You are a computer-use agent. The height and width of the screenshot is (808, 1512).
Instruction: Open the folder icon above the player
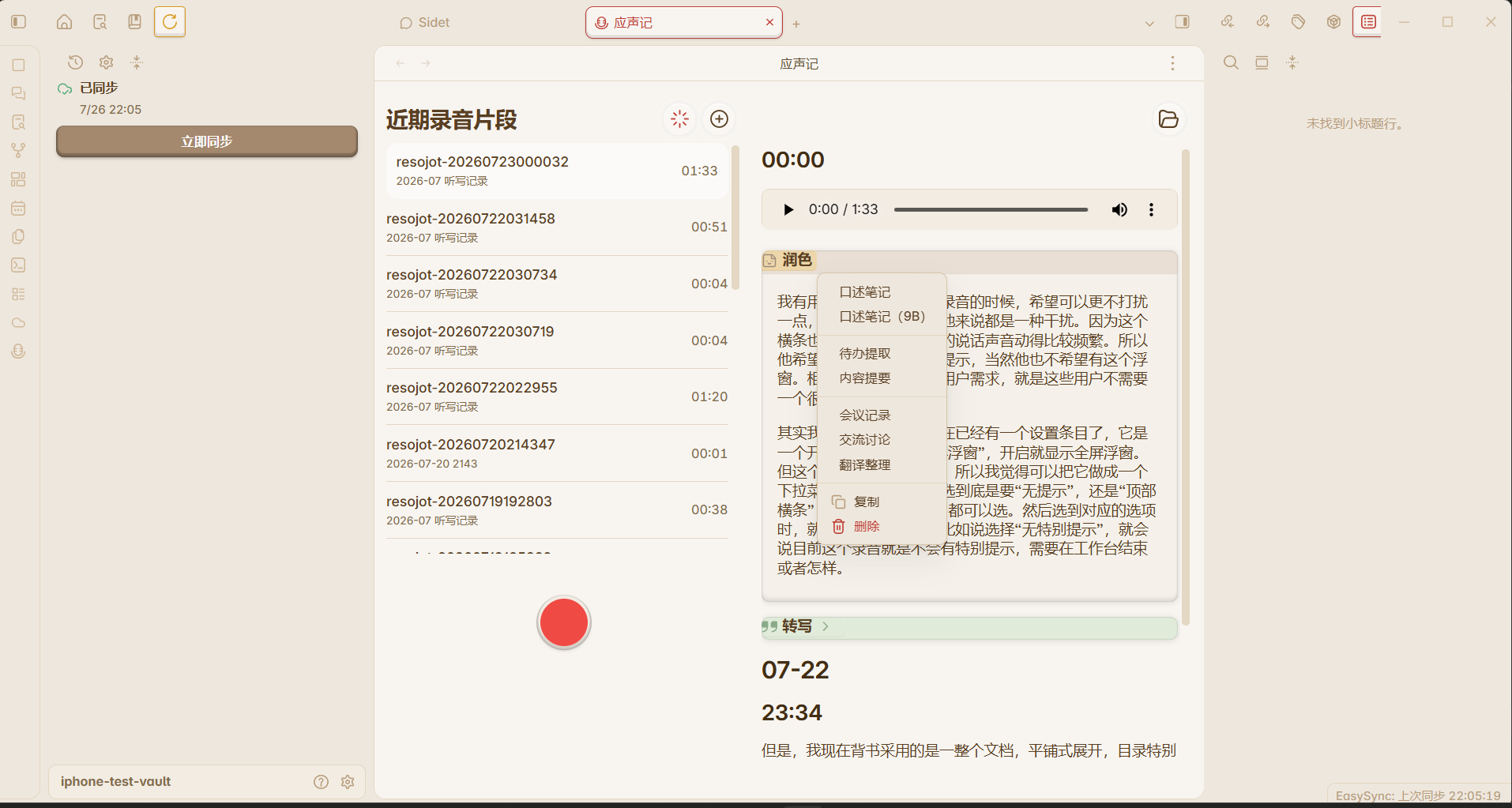click(x=1168, y=119)
